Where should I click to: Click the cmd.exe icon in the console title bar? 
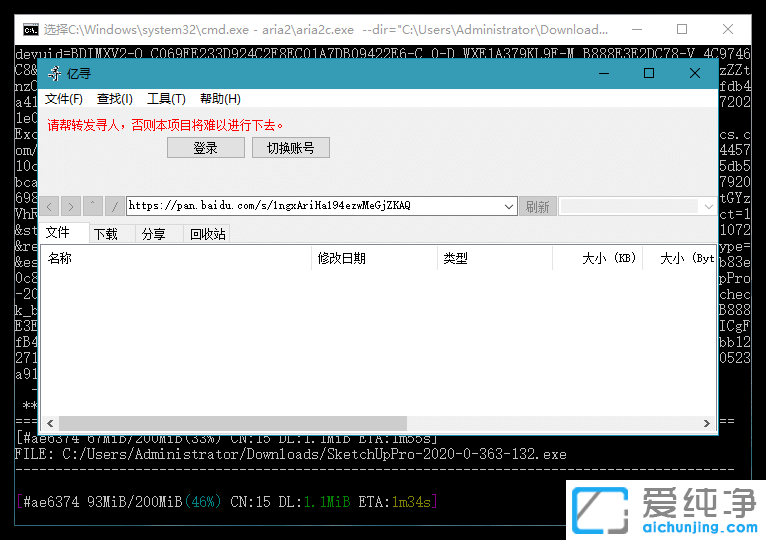pos(31,30)
